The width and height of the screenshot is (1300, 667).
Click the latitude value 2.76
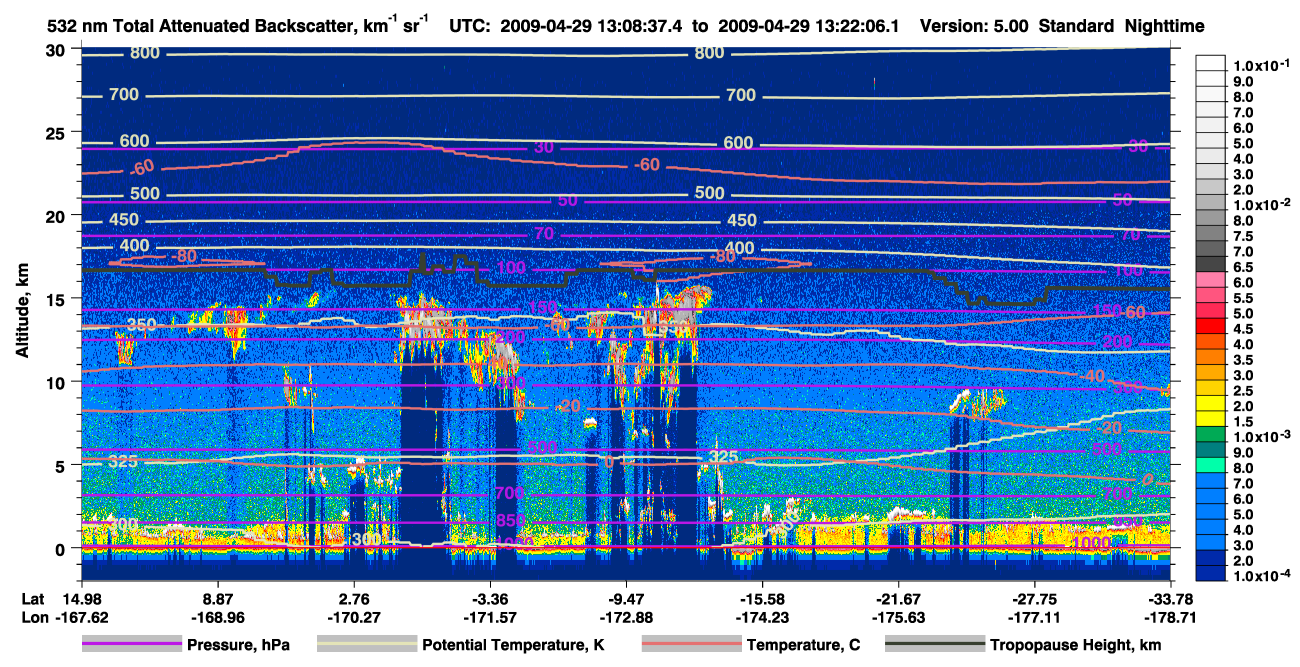click(354, 598)
